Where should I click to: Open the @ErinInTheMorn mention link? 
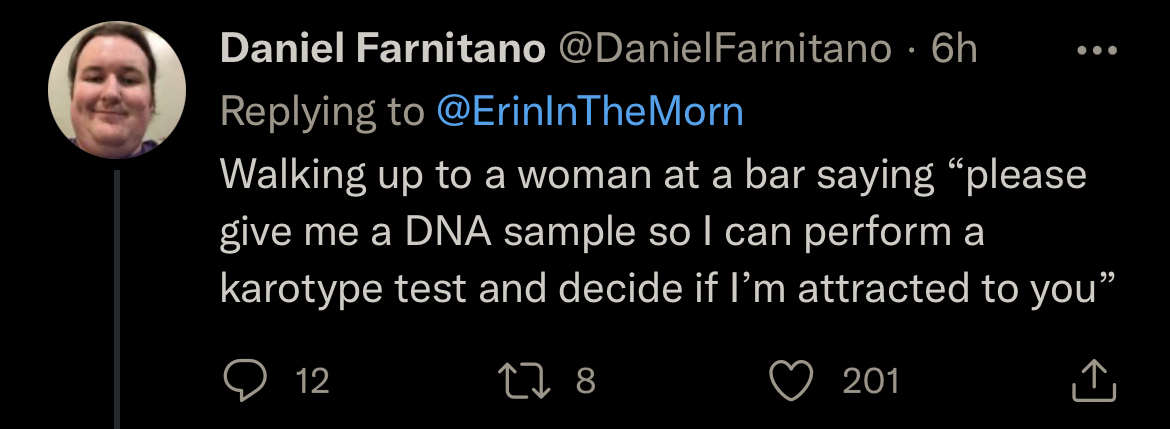[x=589, y=112]
